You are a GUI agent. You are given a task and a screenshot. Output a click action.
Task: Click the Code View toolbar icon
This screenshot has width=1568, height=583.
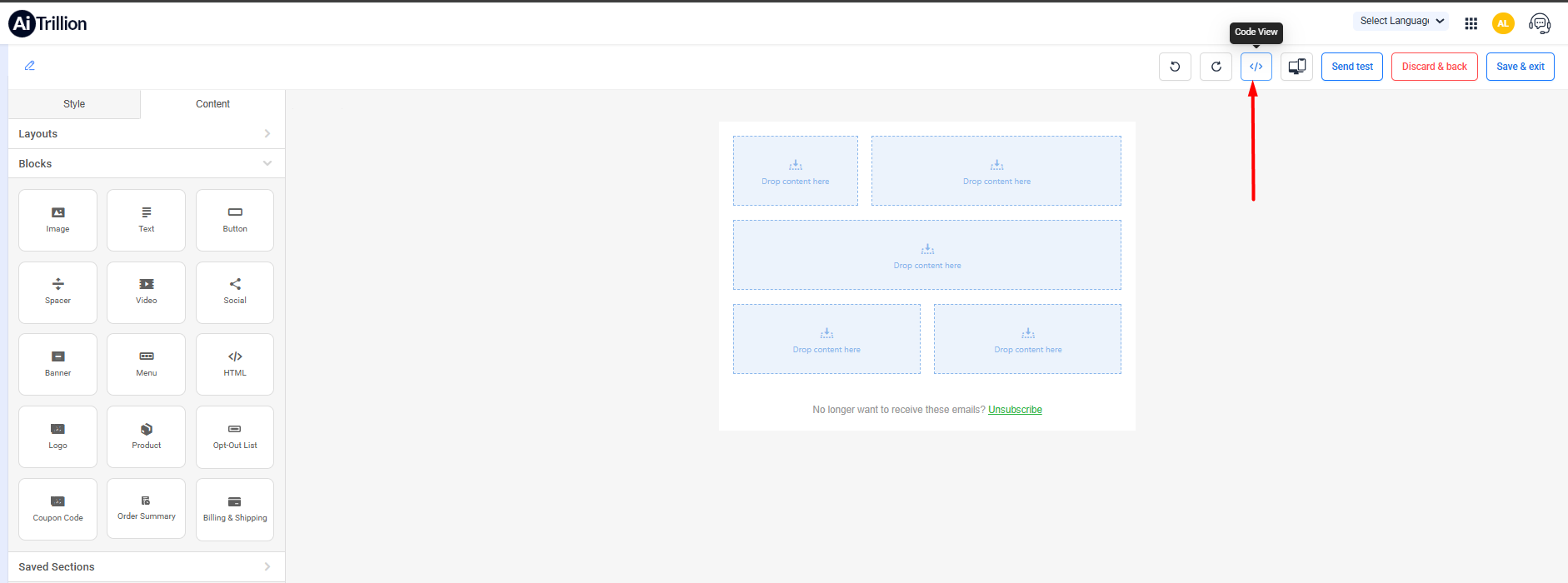tap(1256, 67)
